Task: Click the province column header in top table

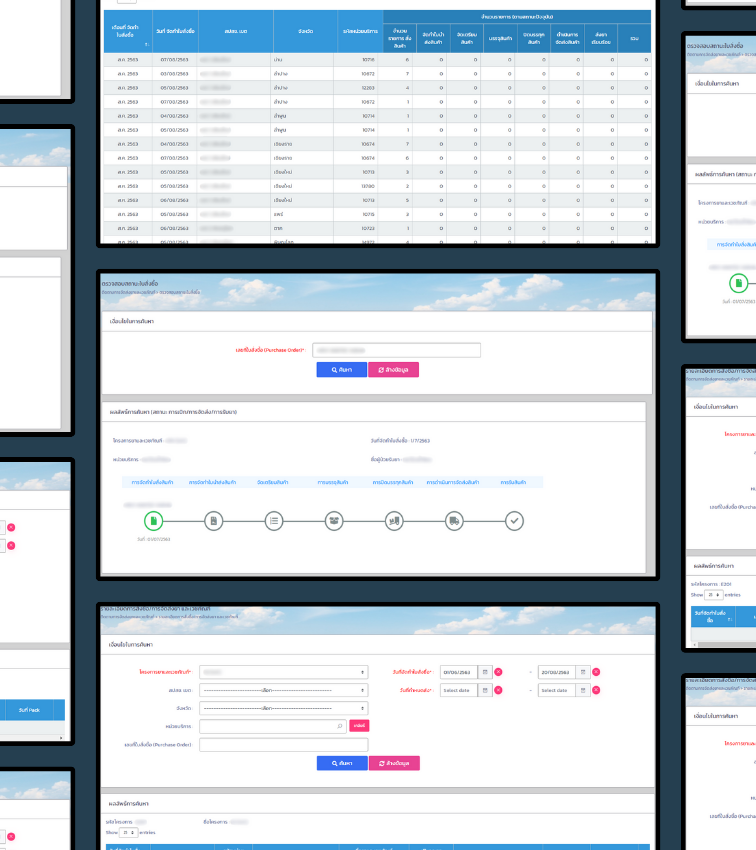Action: point(305,31)
